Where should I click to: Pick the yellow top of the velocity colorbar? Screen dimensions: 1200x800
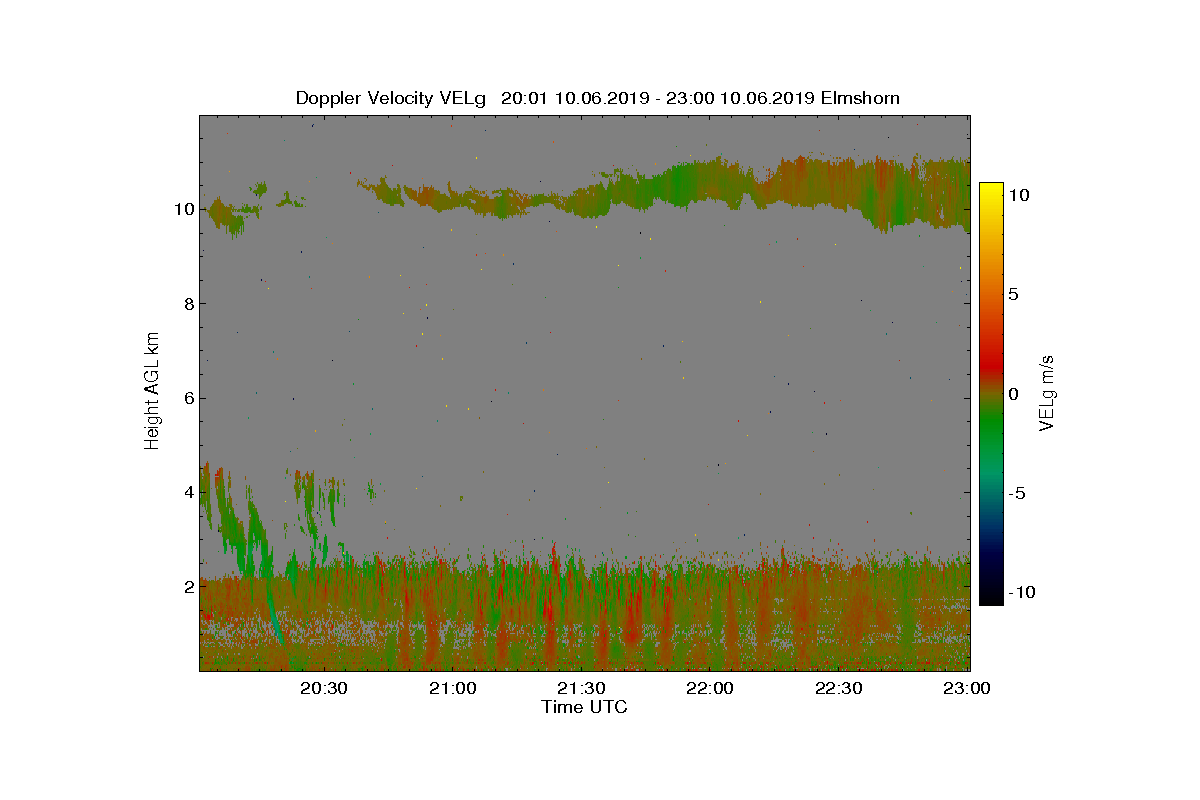(x=991, y=192)
